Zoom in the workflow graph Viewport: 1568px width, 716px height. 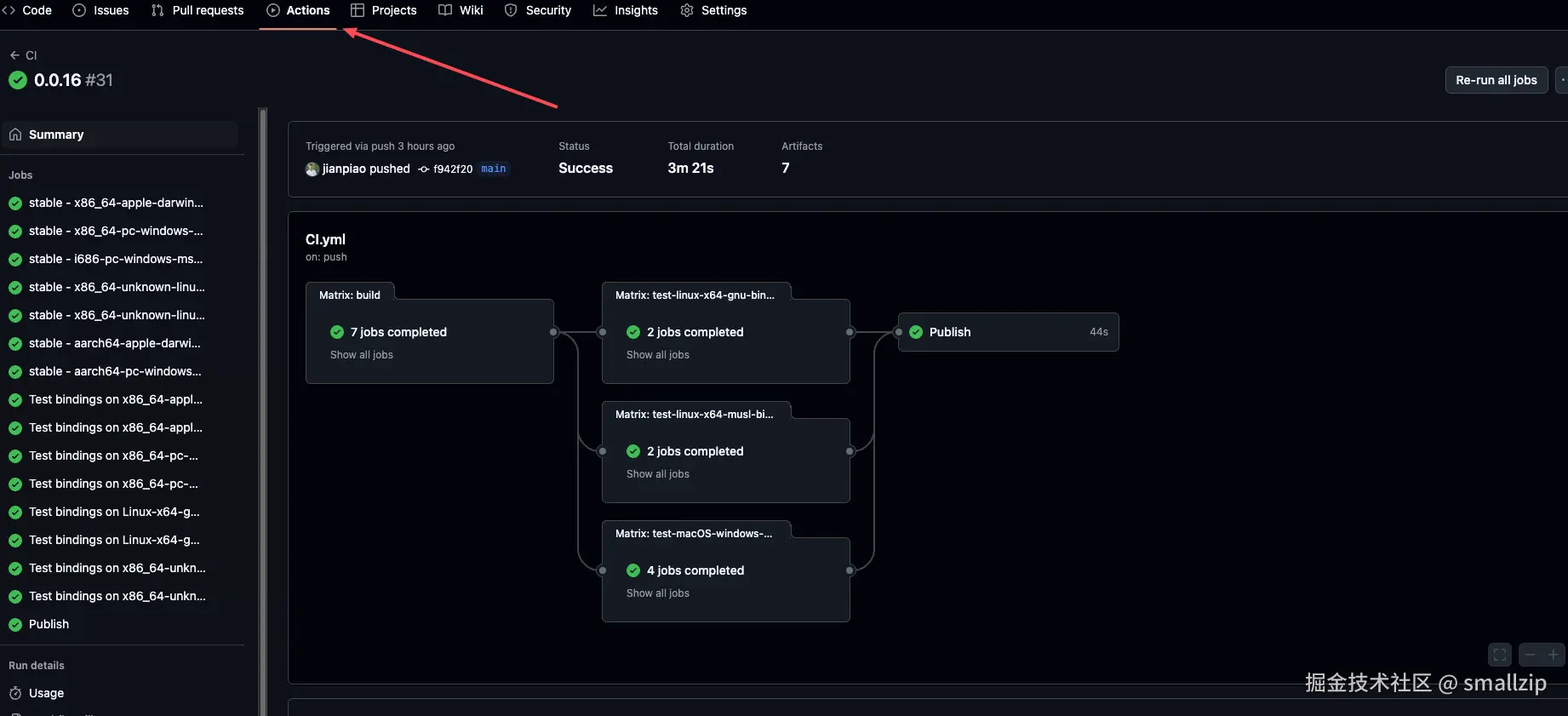pos(1554,655)
